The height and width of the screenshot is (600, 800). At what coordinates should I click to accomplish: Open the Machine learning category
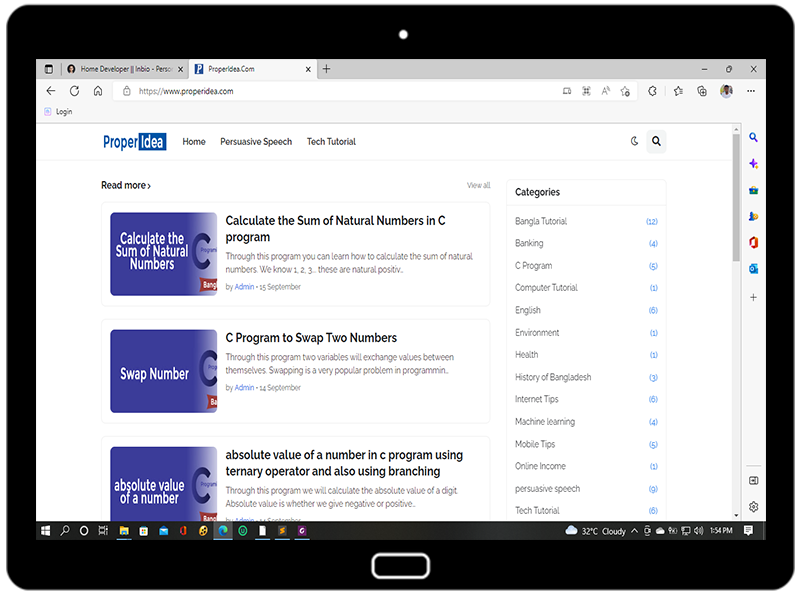click(x=545, y=421)
